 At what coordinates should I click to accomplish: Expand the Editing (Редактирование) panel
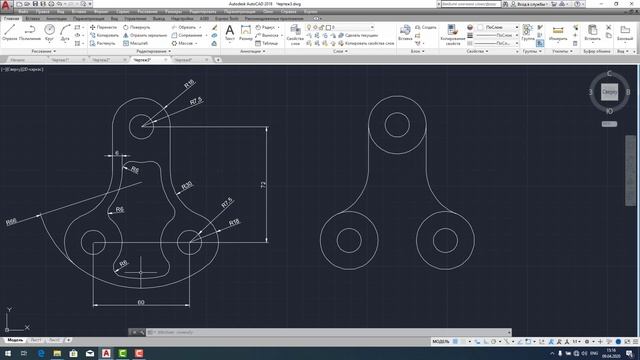point(154,51)
